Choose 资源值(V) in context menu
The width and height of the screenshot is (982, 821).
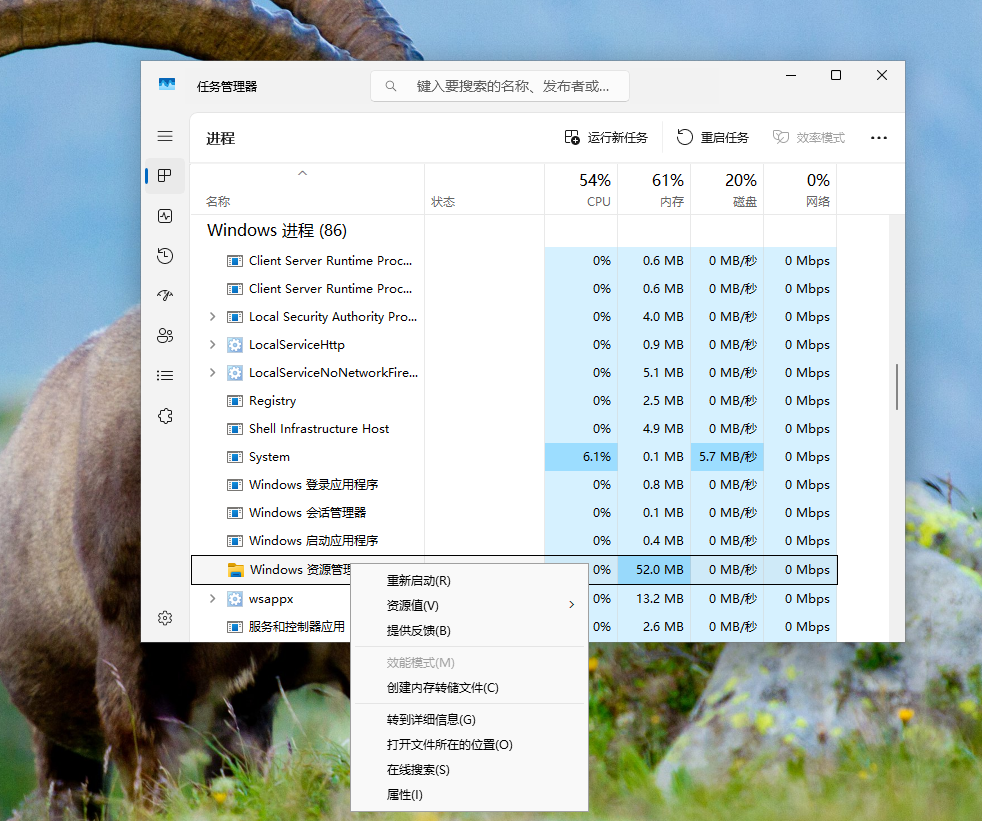pyautogui.click(x=469, y=606)
